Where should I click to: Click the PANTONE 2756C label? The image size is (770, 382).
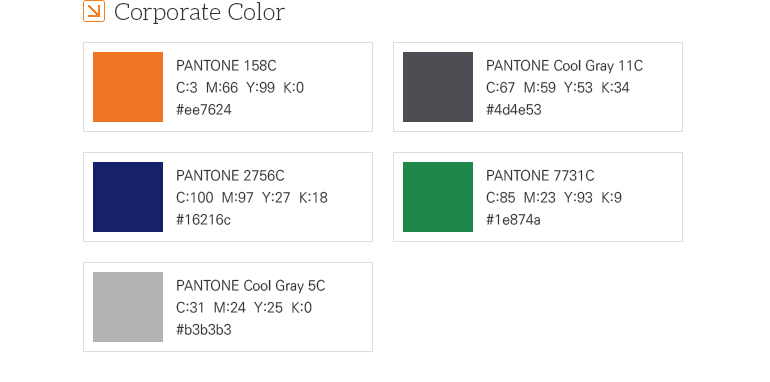click(230, 176)
